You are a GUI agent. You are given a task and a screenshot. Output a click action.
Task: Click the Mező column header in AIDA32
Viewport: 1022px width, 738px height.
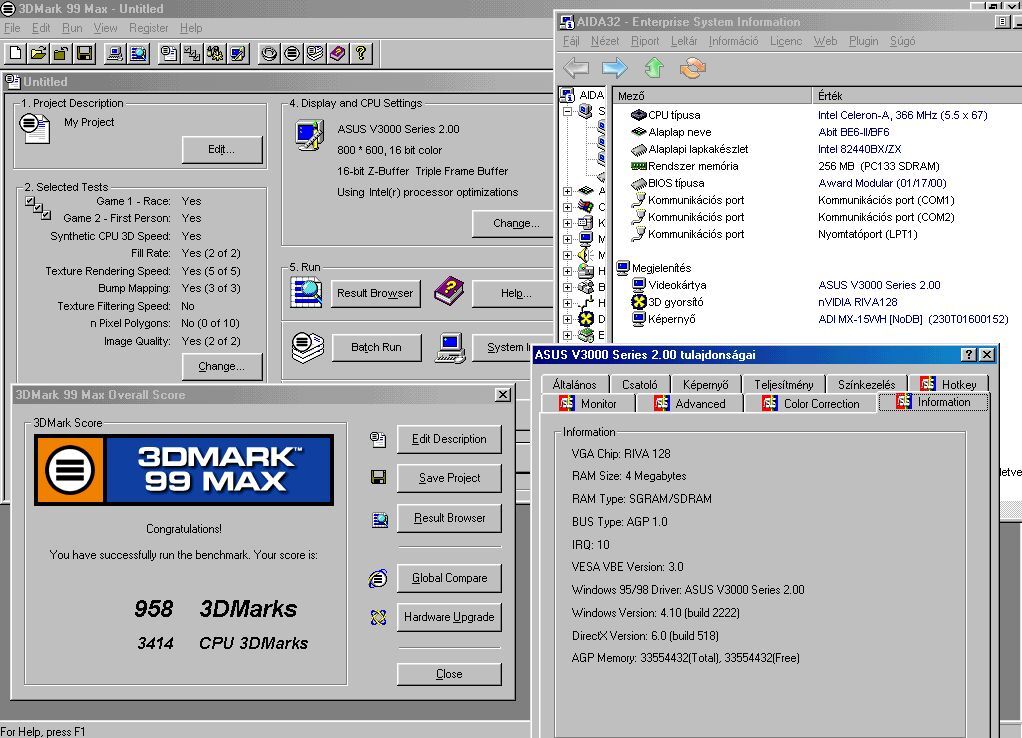[x=712, y=96]
